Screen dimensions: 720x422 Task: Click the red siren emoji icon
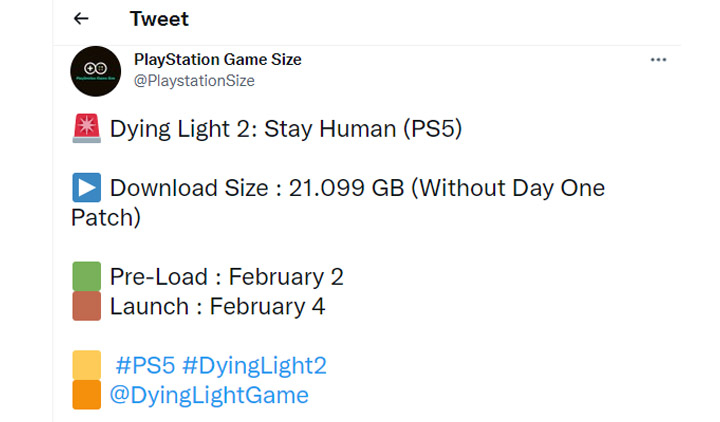tap(86, 130)
